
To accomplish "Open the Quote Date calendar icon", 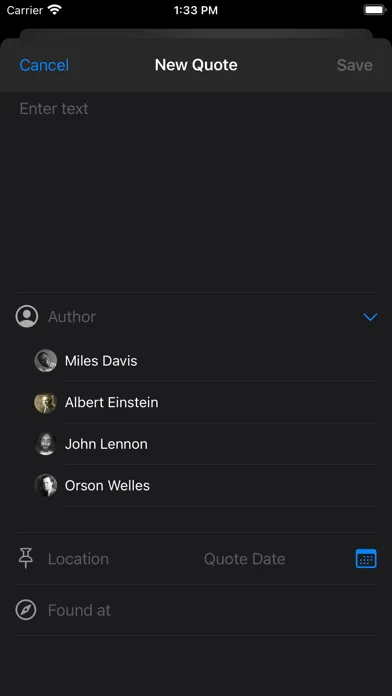I will (x=366, y=559).
